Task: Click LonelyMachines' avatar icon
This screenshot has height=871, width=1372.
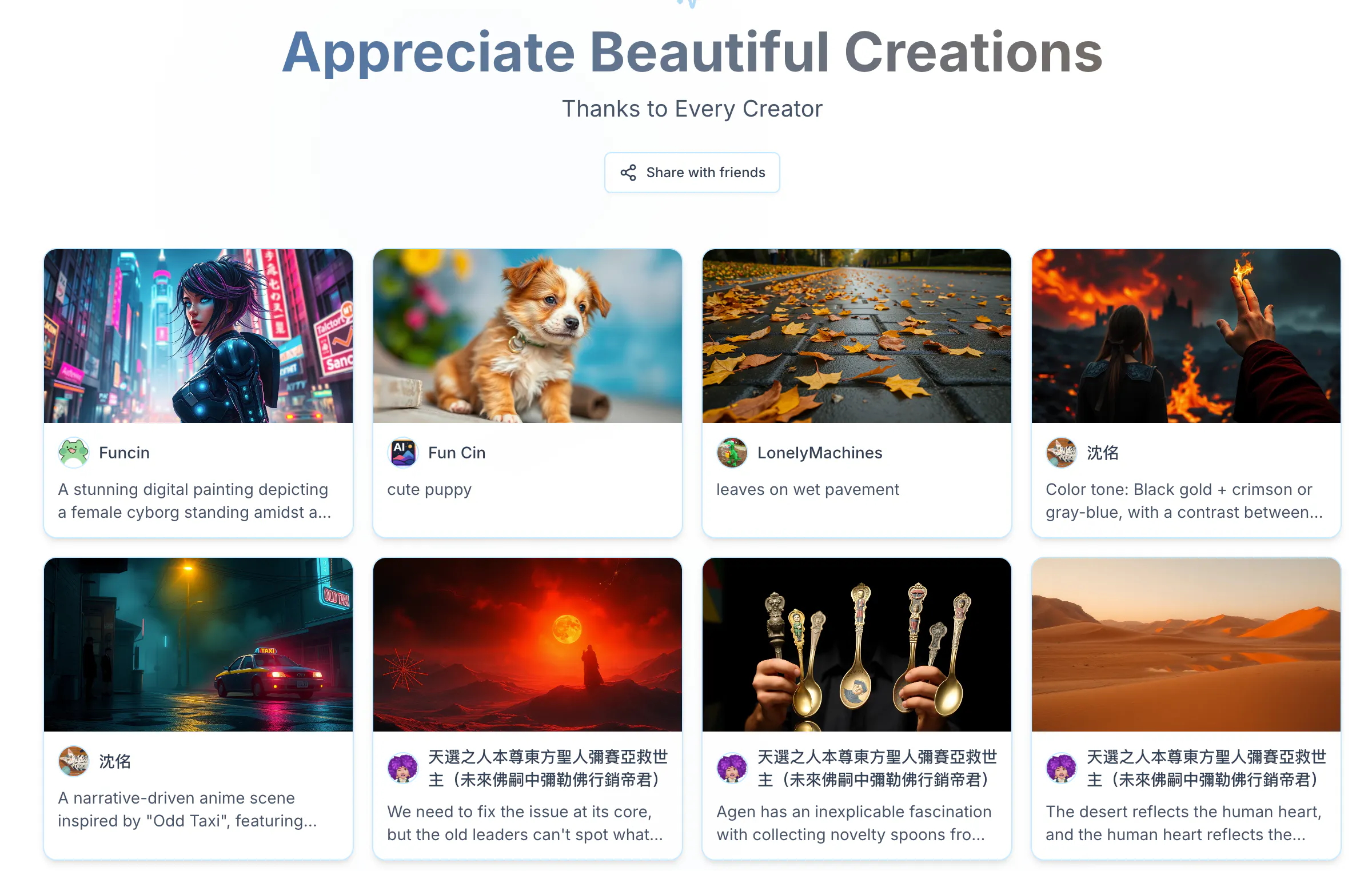Action: point(732,453)
